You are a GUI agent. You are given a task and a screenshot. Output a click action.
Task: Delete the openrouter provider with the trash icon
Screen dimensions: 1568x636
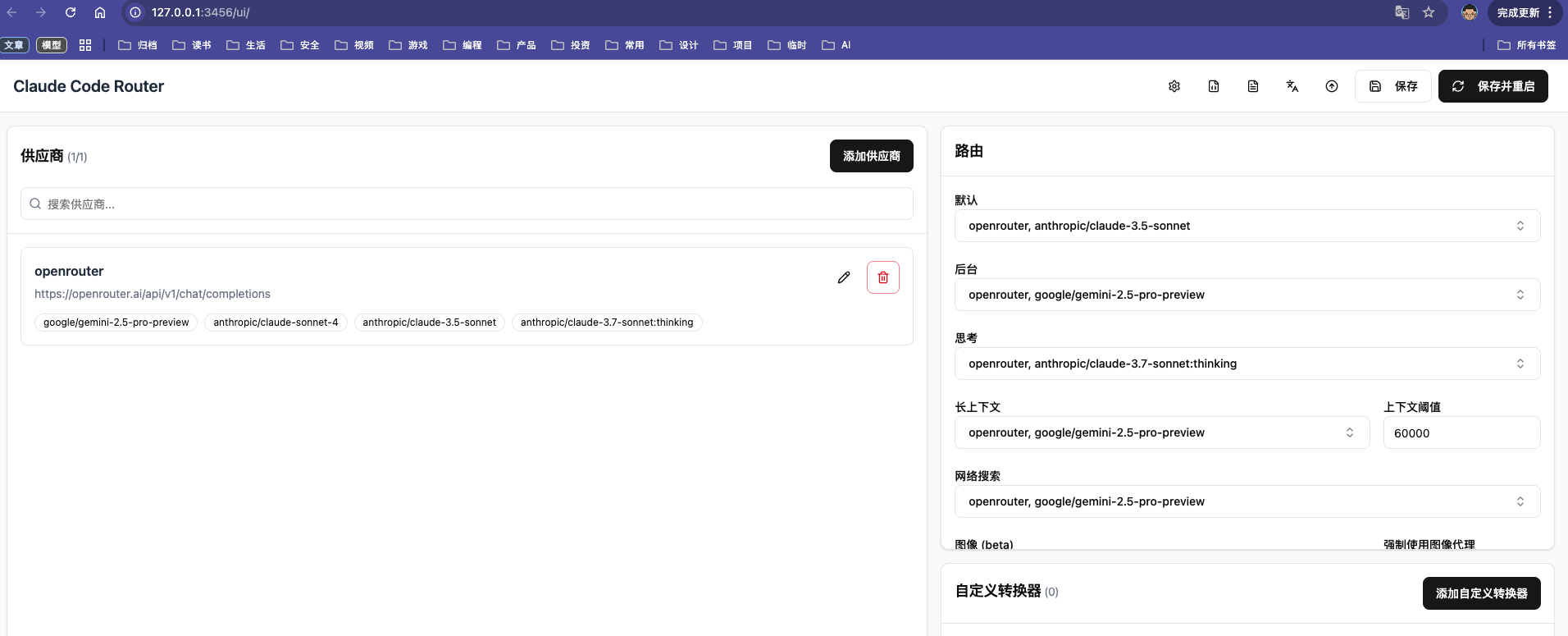883,277
